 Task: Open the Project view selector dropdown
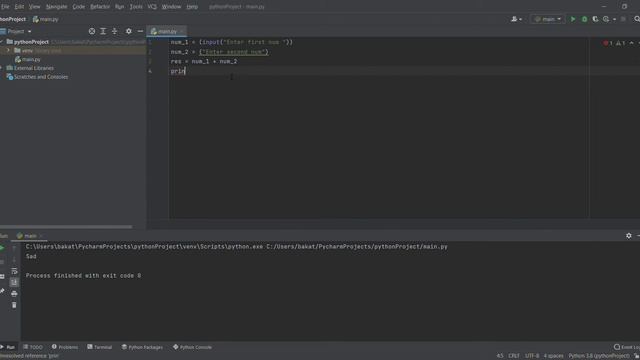point(16,31)
